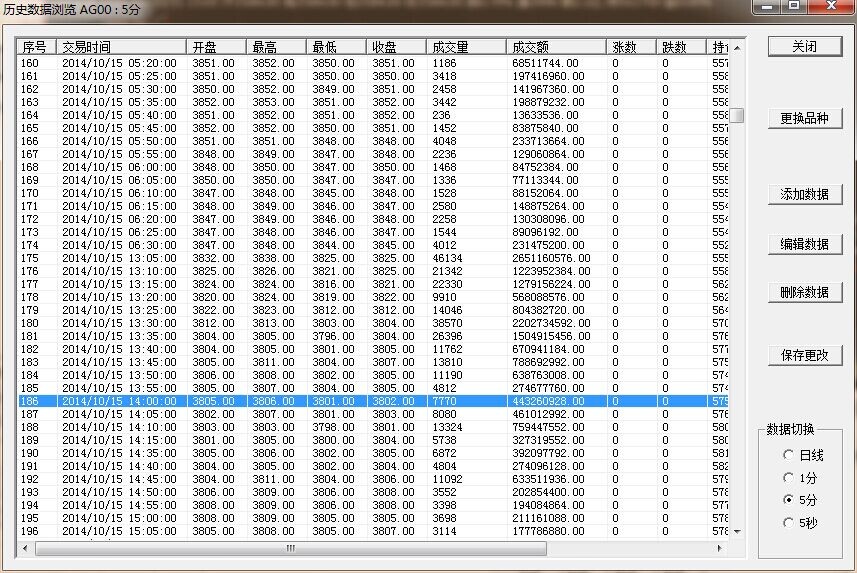Open 编辑数据 to edit the data
857x573 pixels.
pyautogui.click(x=804, y=244)
